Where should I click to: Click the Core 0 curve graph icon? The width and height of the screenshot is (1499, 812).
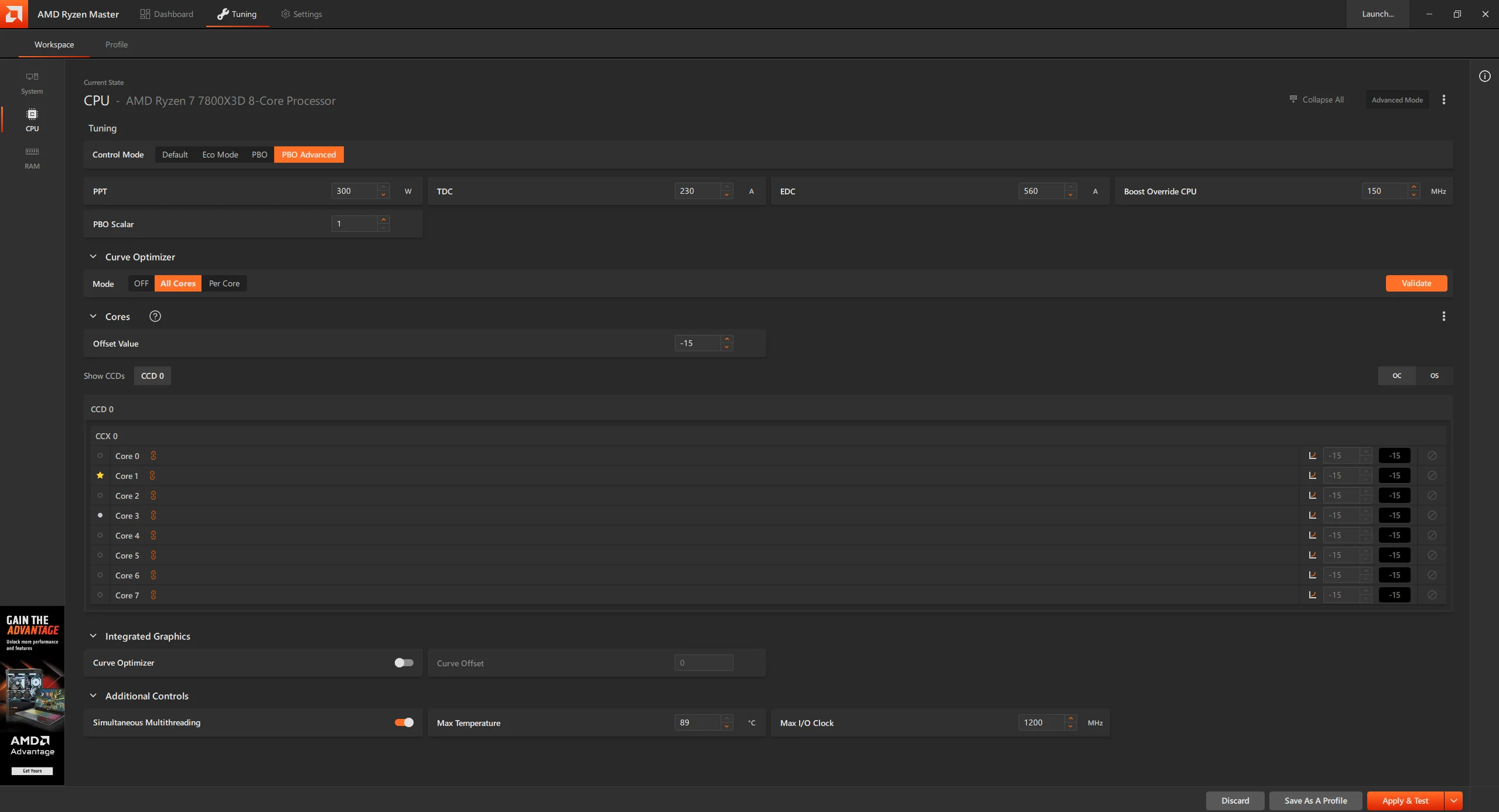click(x=1313, y=455)
